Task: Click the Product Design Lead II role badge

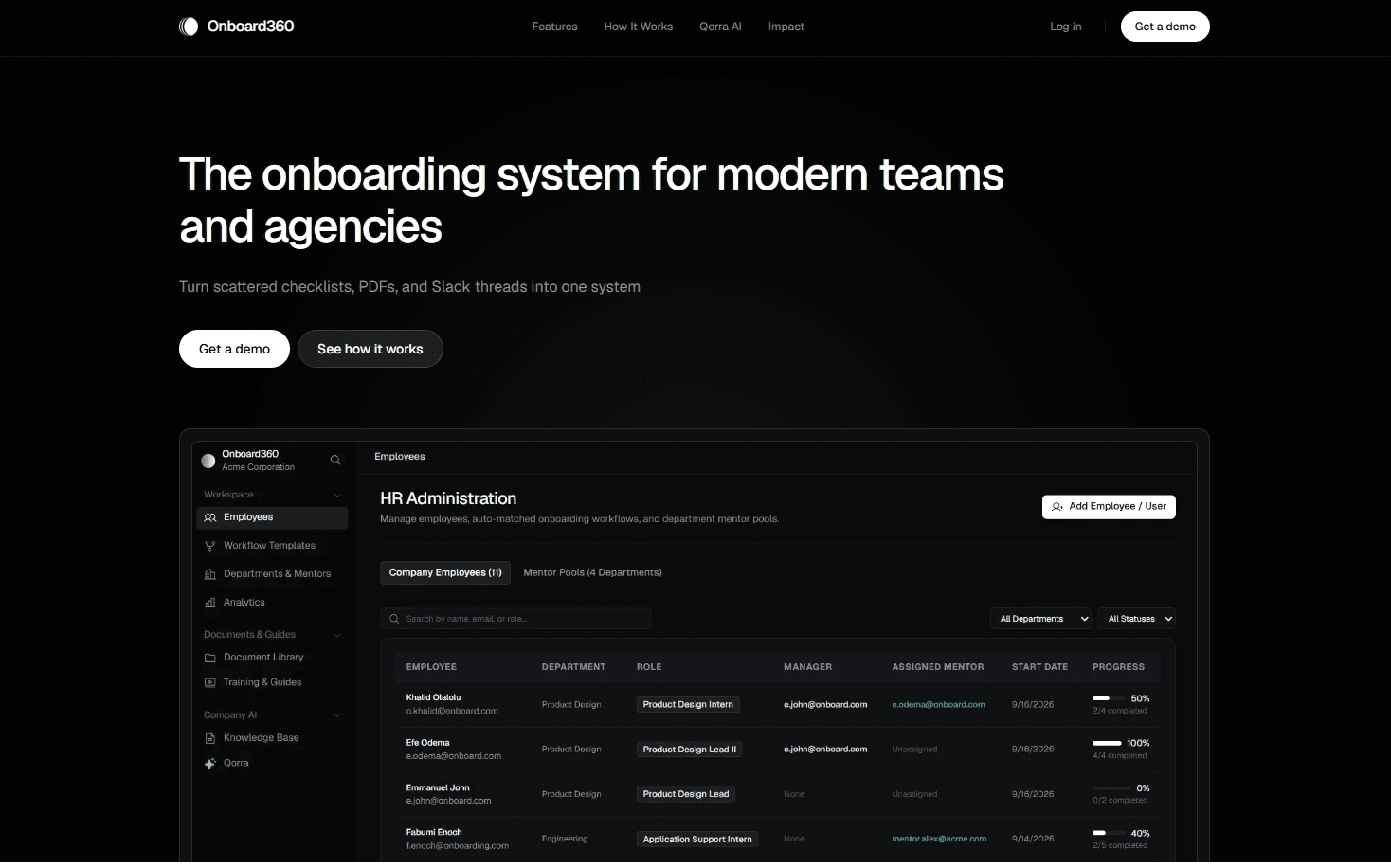Action: pyautogui.click(x=689, y=750)
